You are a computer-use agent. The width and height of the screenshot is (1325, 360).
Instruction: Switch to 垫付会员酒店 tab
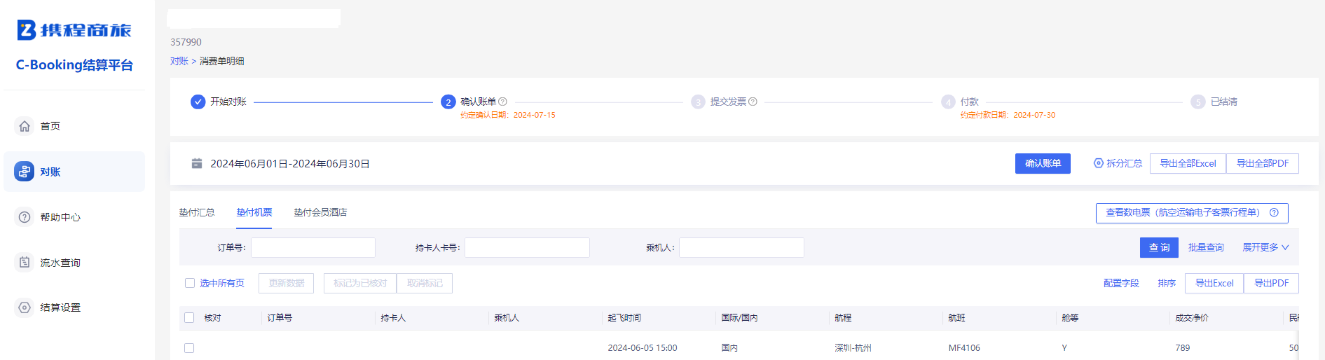[320, 213]
